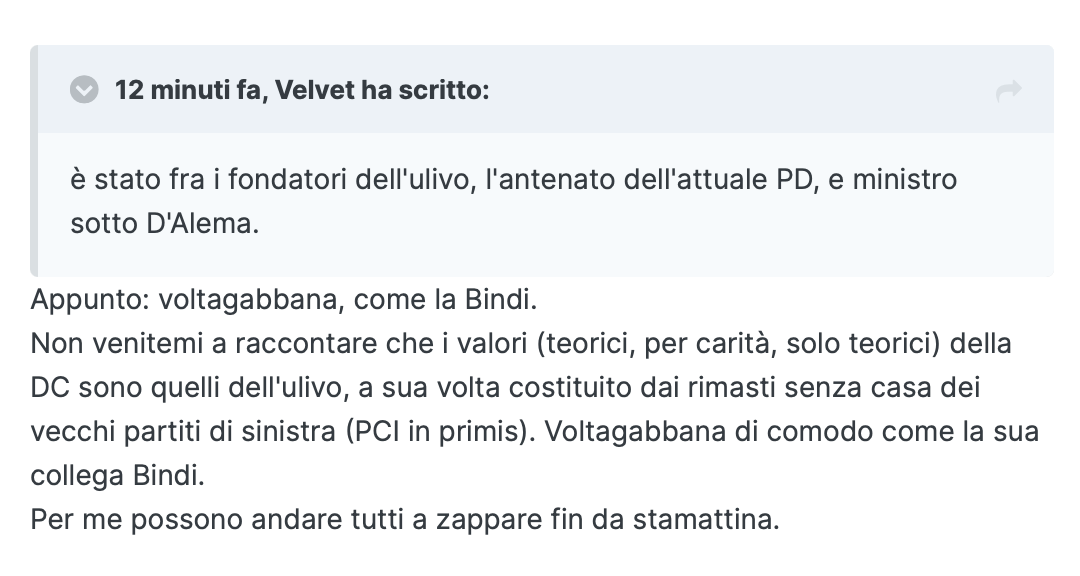The image size is (1080, 576).
Task: Click empty area of the quote header bar
Action: [x=744, y=90]
